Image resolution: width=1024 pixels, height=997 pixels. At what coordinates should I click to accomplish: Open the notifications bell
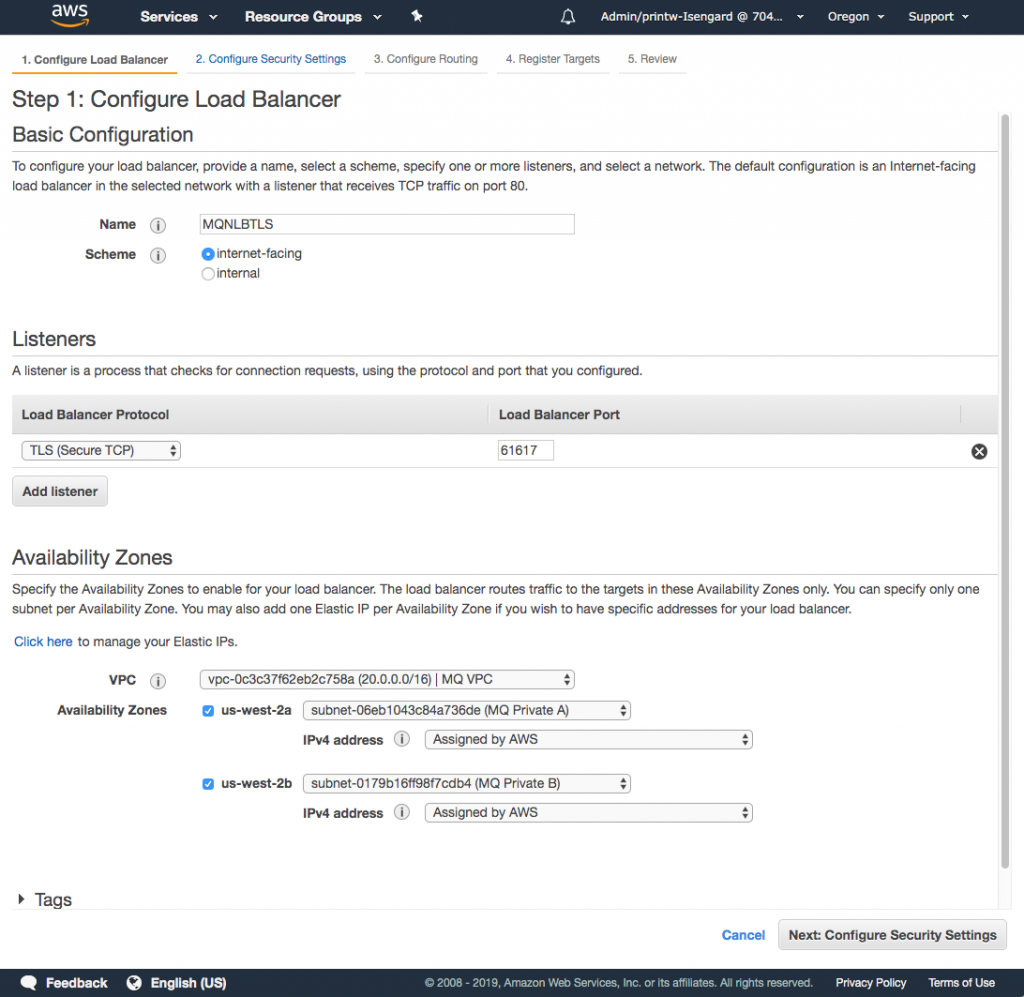(x=568, y=16)
